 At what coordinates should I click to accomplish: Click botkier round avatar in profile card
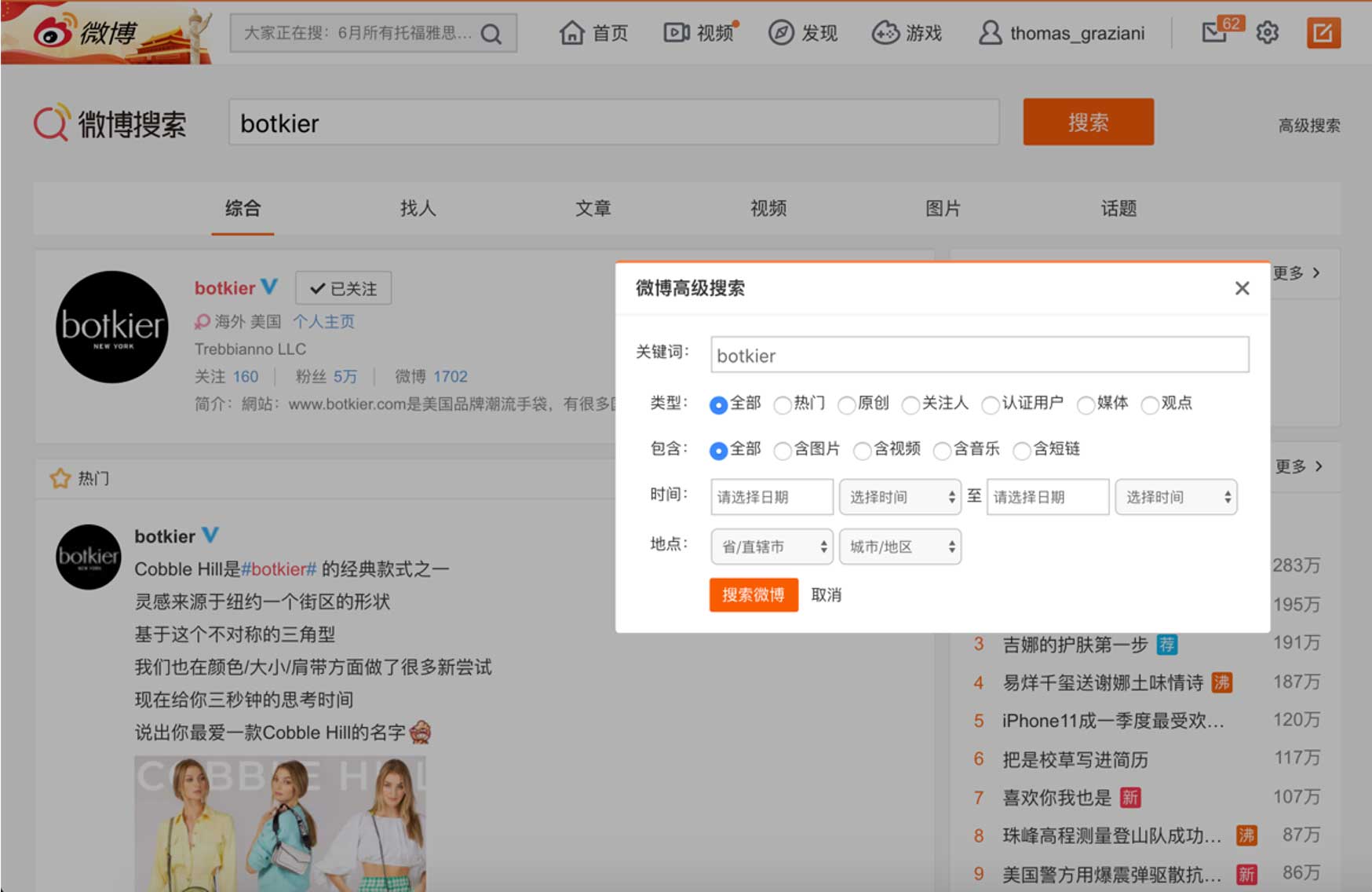tap(112, 327)
